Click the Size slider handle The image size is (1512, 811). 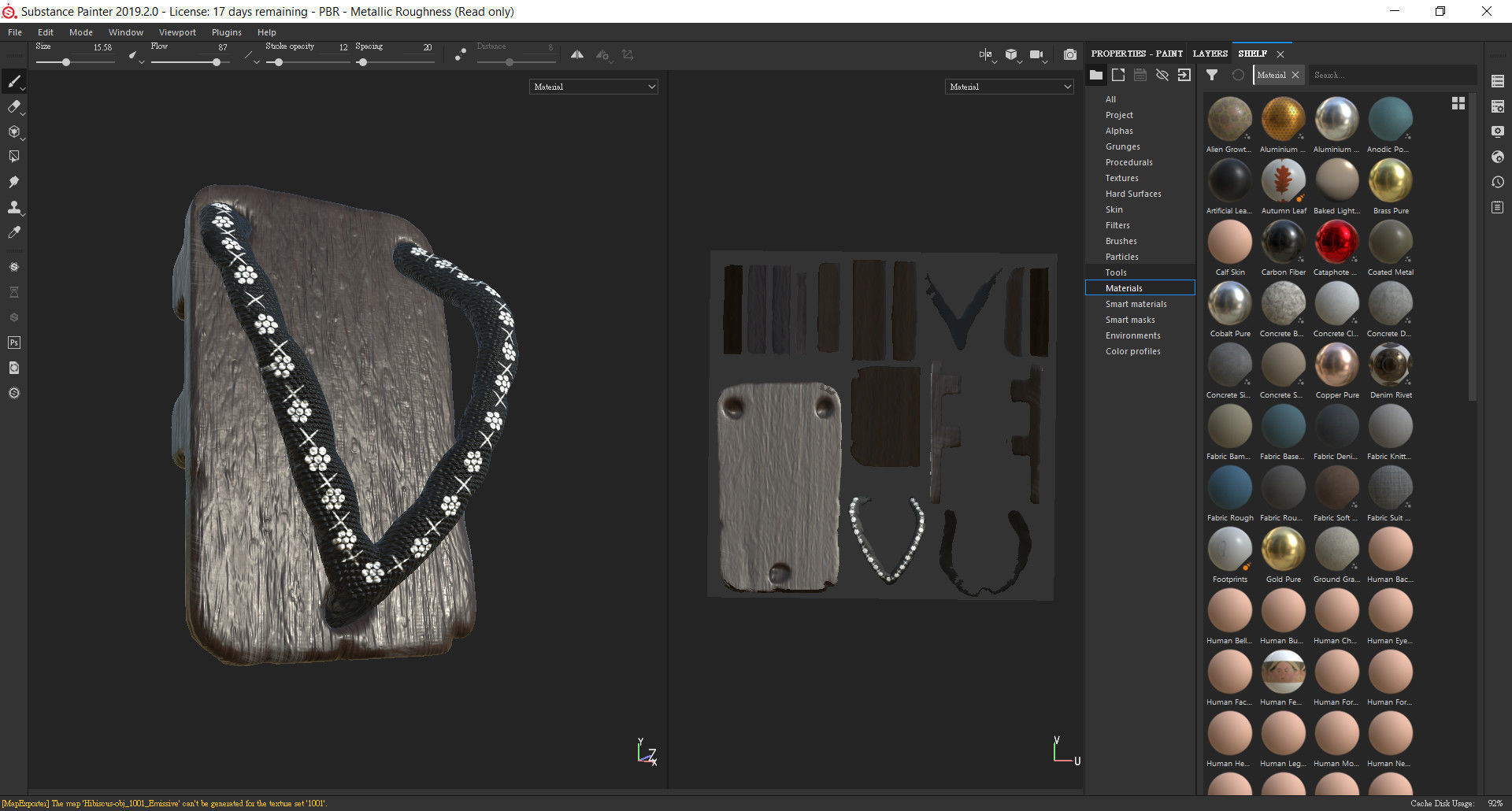coord(66,62)
